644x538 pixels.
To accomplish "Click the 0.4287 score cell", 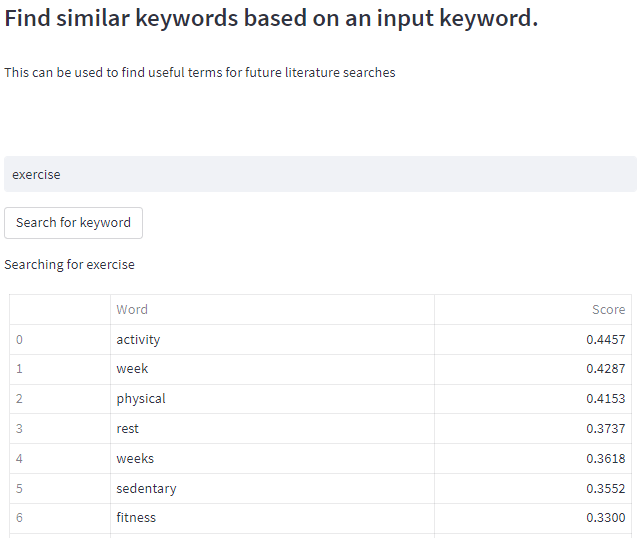I will tap(532, 369).
